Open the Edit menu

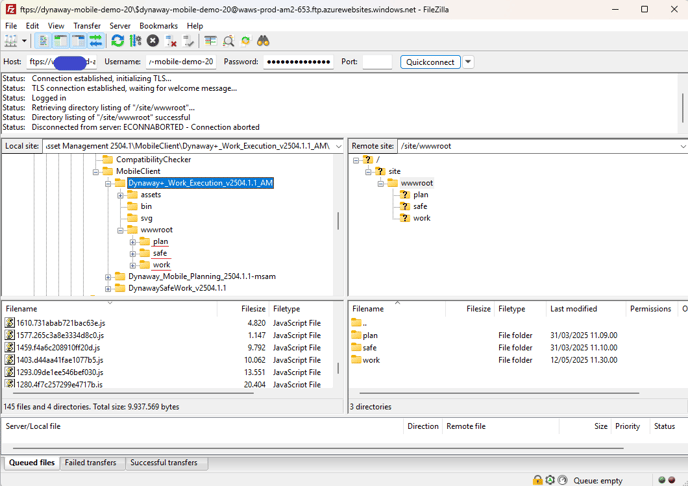click(32, 26)
